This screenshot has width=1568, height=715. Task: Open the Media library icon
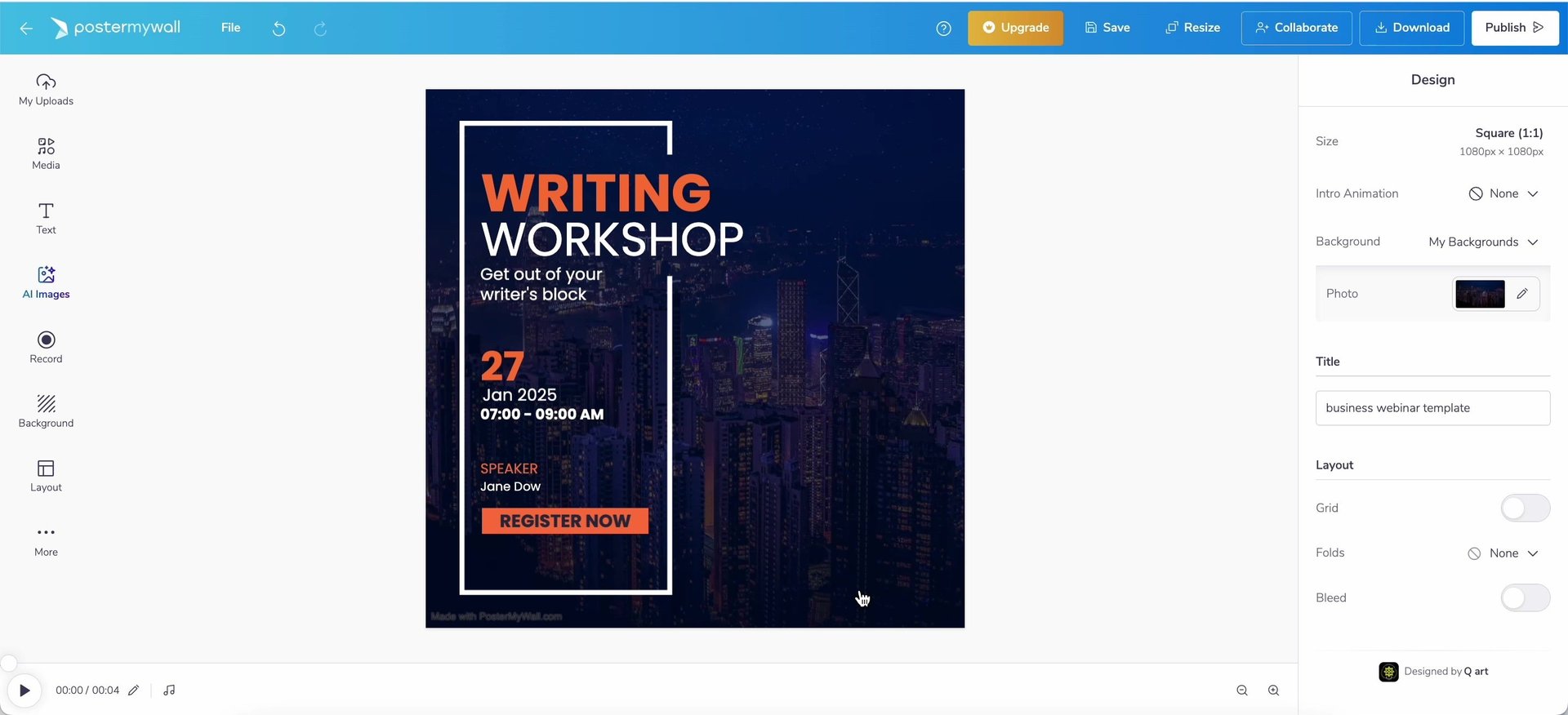(46, 153)
